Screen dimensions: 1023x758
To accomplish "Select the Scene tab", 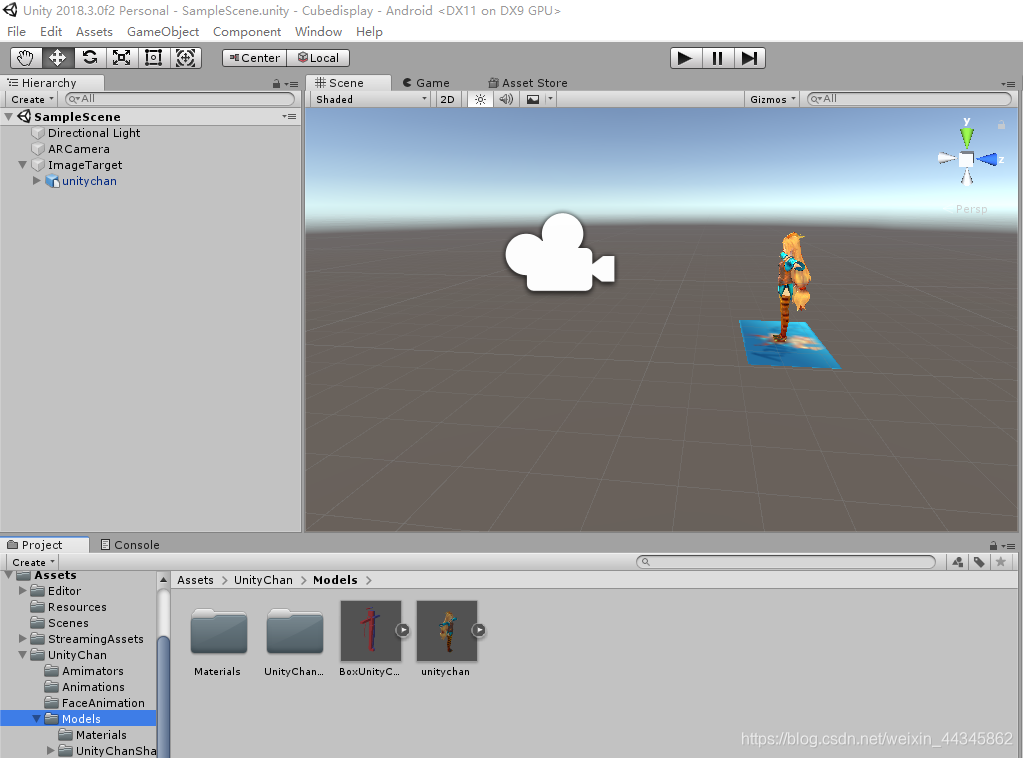I will [348, 83].
